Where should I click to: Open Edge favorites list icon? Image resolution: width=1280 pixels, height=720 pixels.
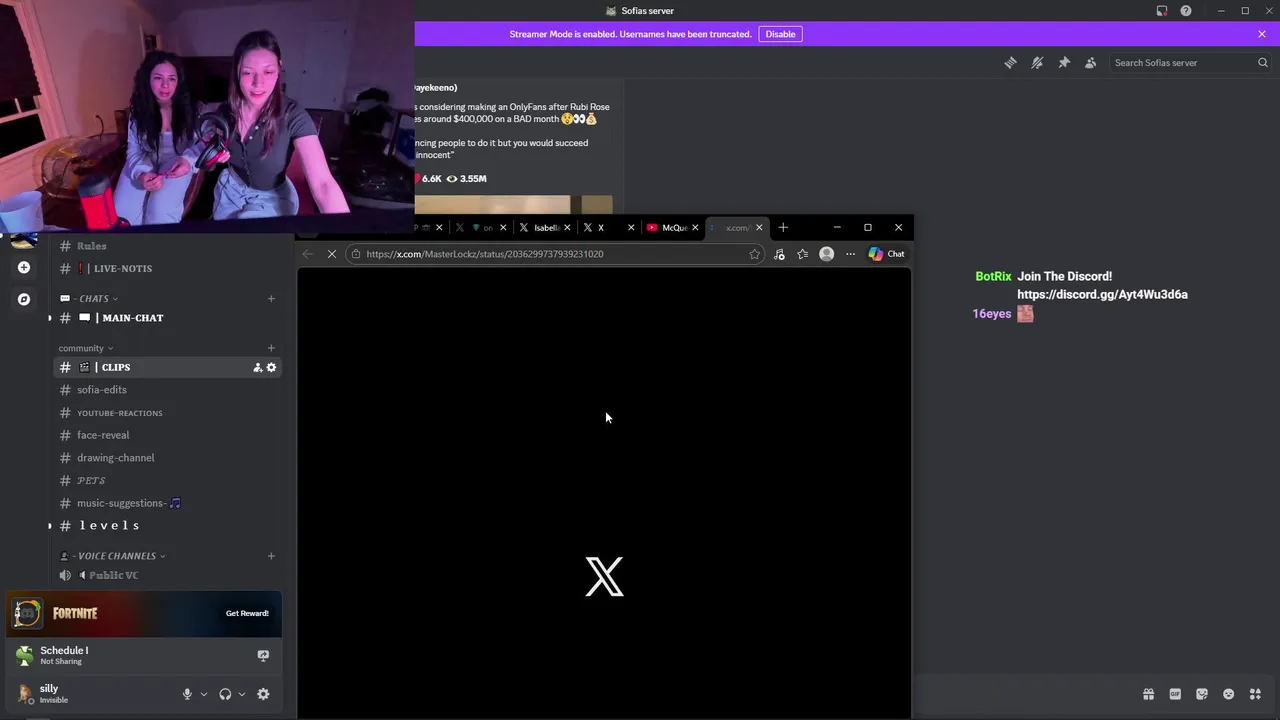pyautogui.click(x=802, y=254)
